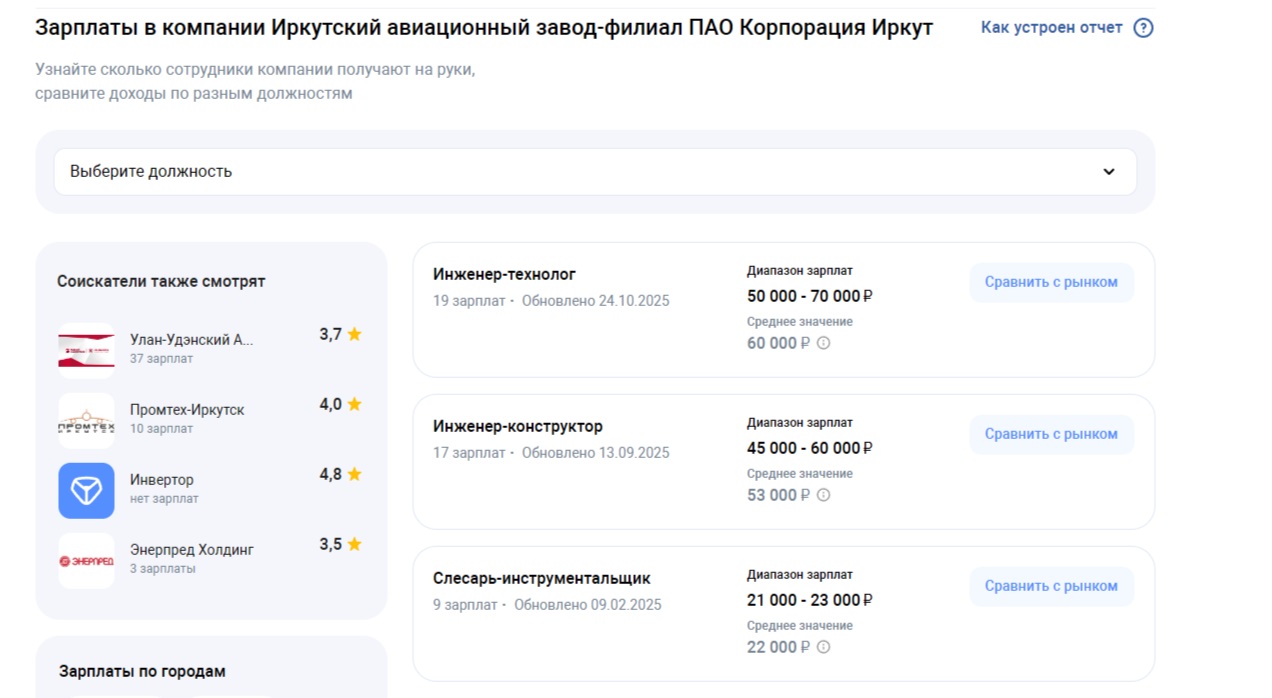Click '3 зарплаты' under Энерпред Холдинг
Image resolution: width=1272 pixels, height=698 pixels.
163,569
